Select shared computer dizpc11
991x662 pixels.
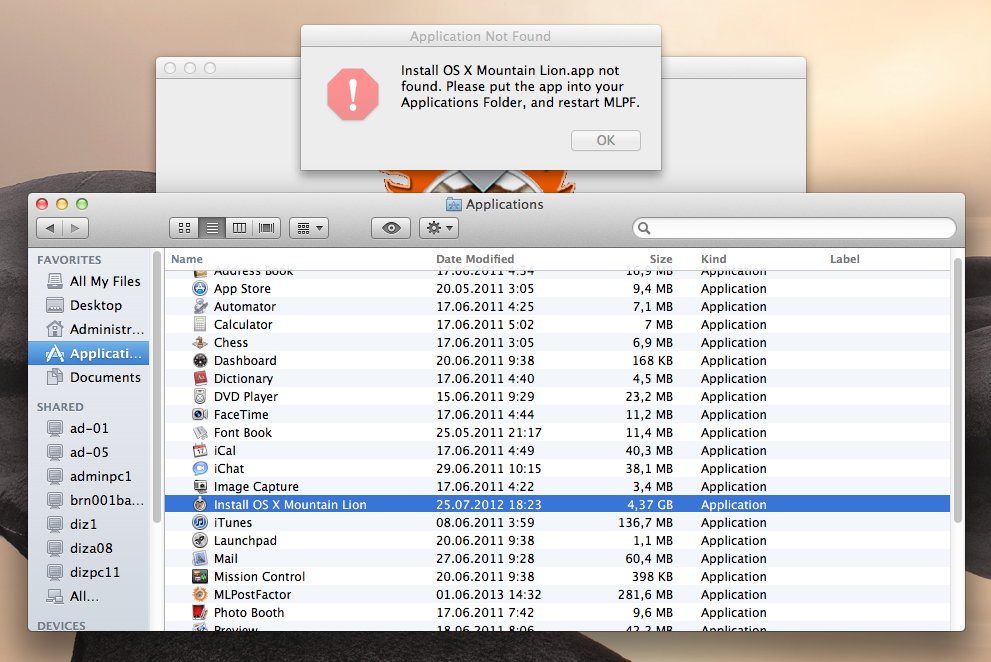click(x=89, y=572)
